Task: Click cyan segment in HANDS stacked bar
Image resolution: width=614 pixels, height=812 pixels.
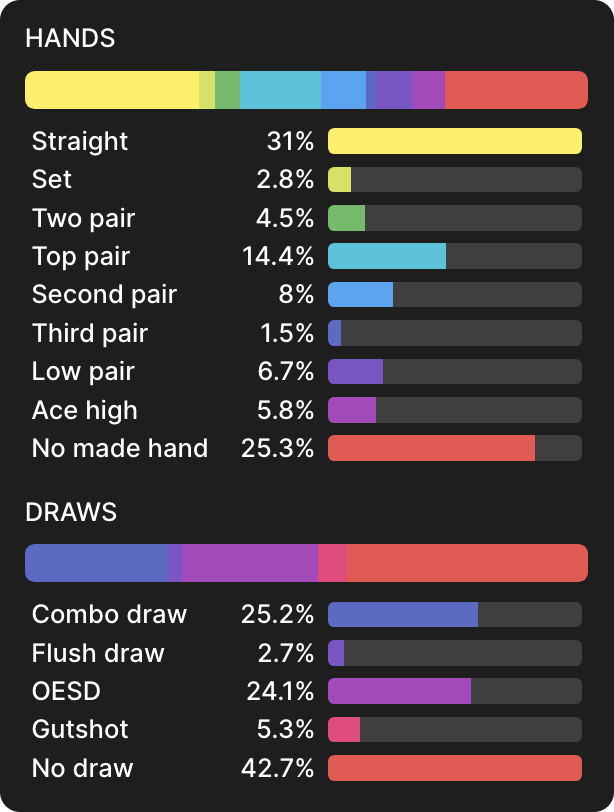Action: click(x=280, y=90)
